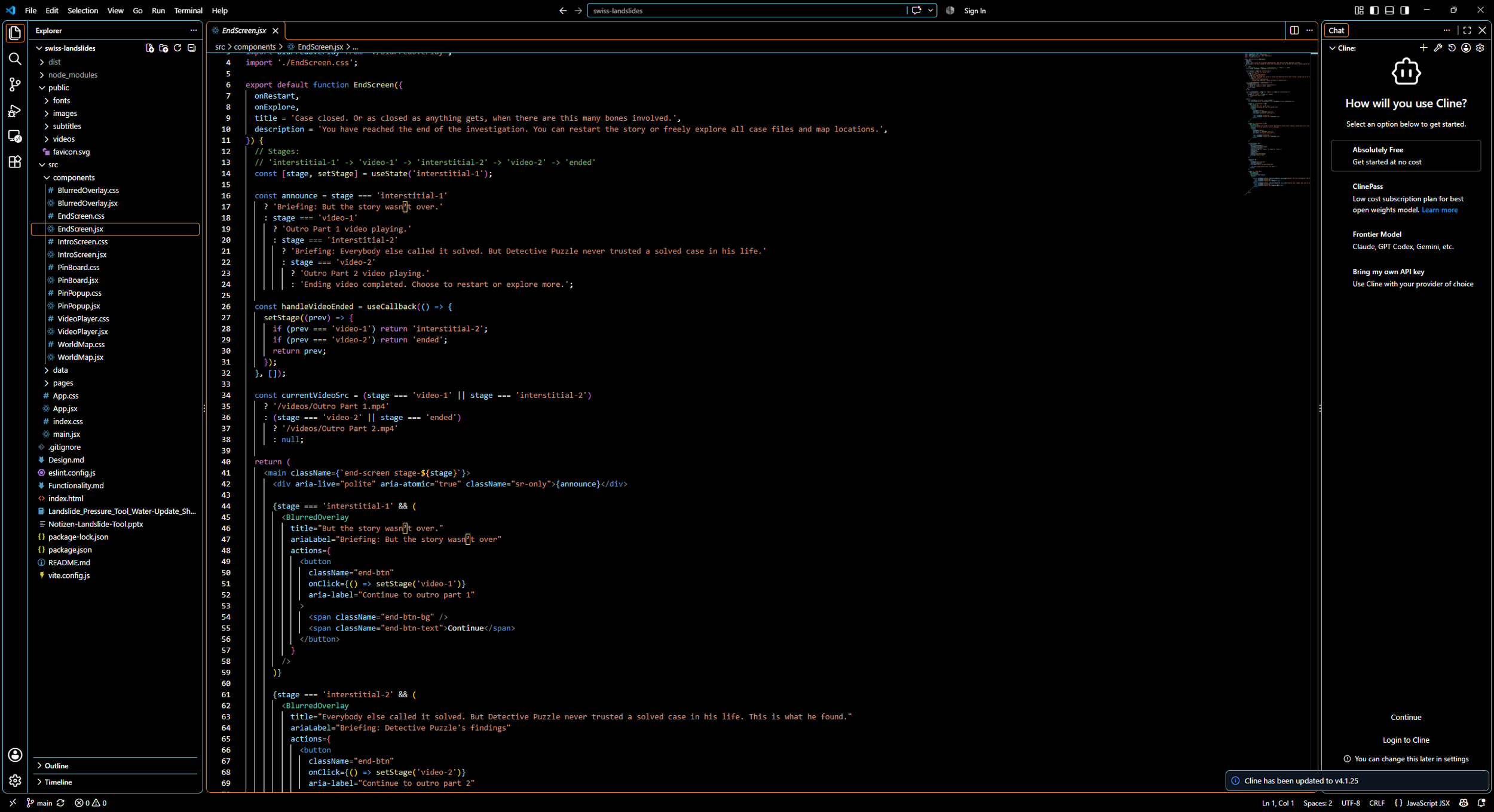Screen dimensions: 1494x812
Task: Open the Extensions view
Action: point(15,162)
